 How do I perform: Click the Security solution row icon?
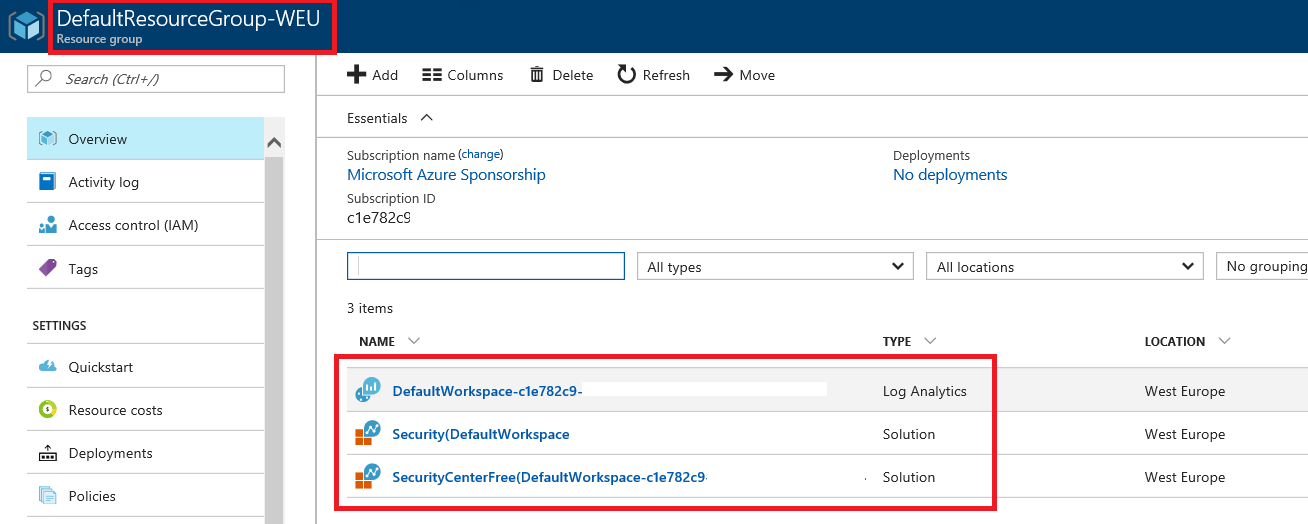[368, 434]
